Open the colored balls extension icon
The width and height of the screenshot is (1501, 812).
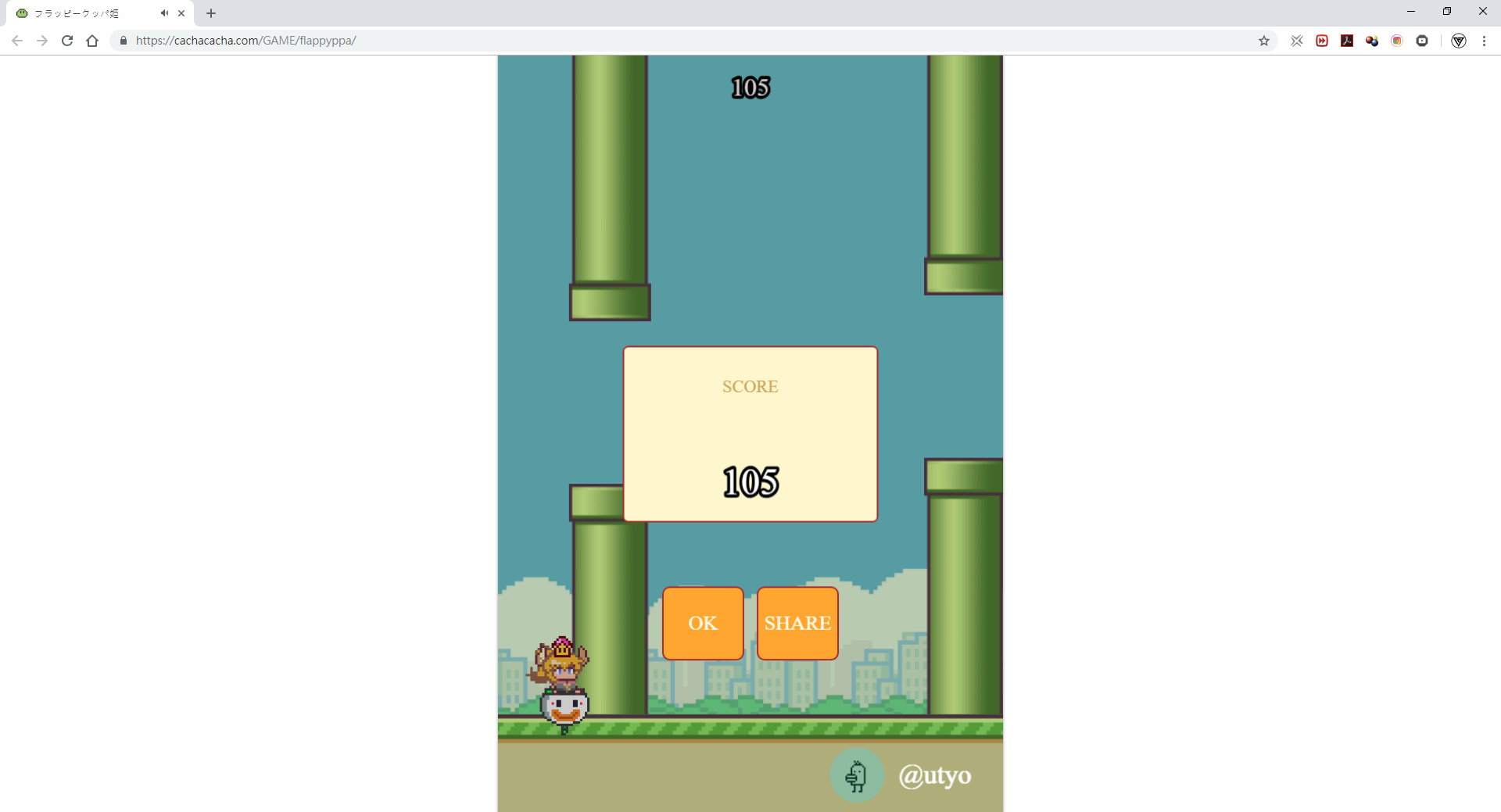(x=1372, y=41)
